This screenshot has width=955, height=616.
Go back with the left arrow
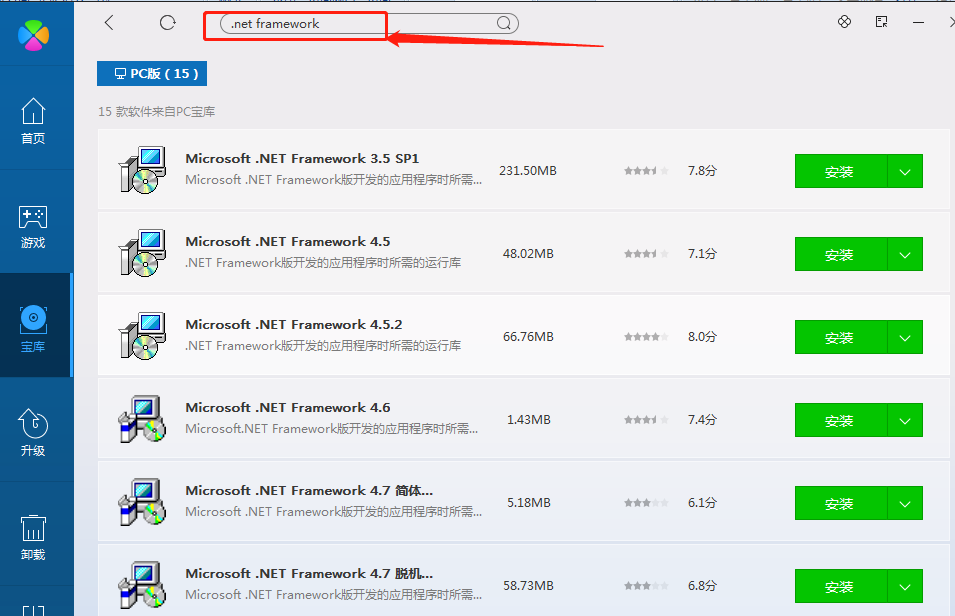pyautogui.click(x=109, y=23)
